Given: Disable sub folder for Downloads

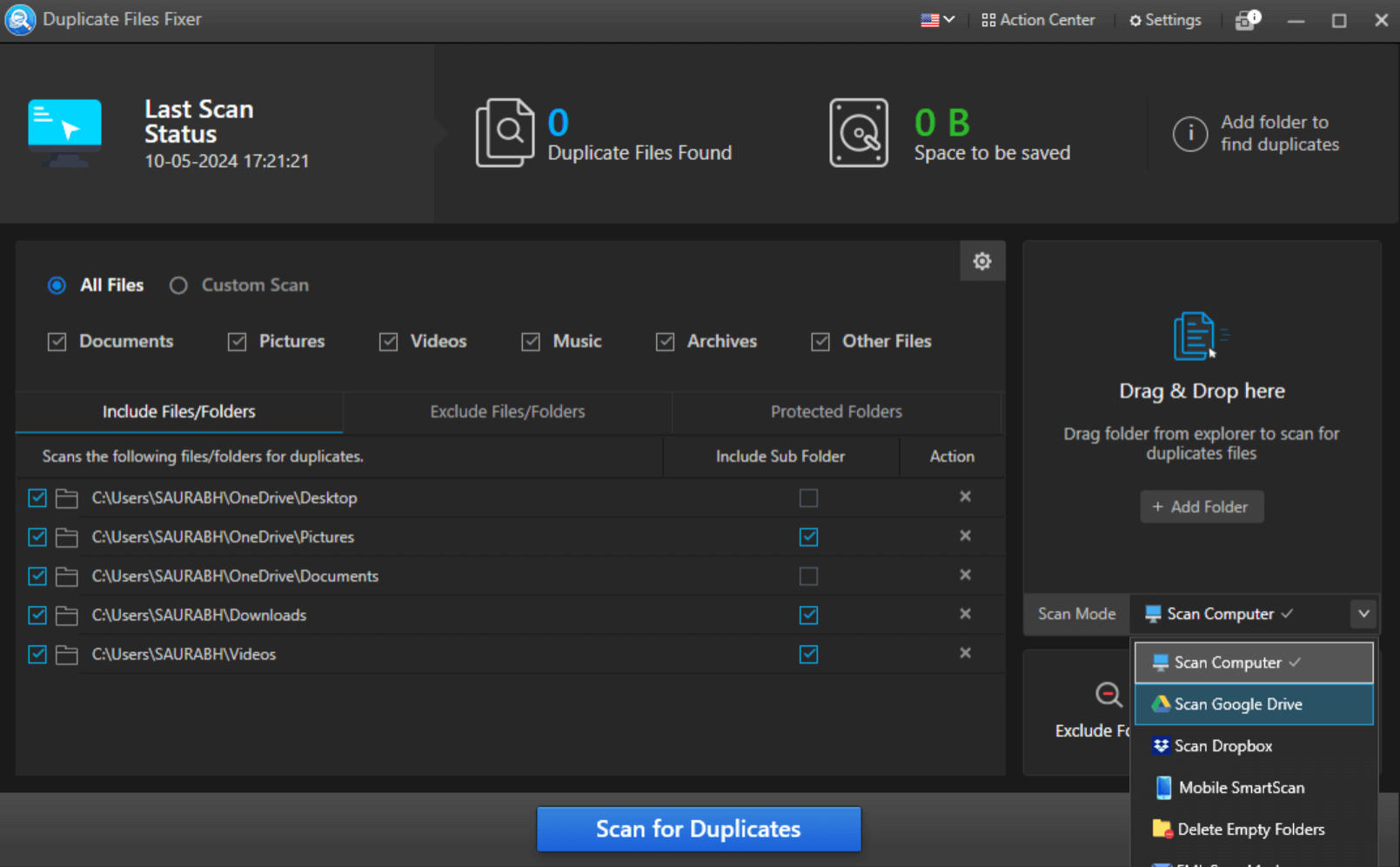Looking at the screenshot, I should 808,615.
